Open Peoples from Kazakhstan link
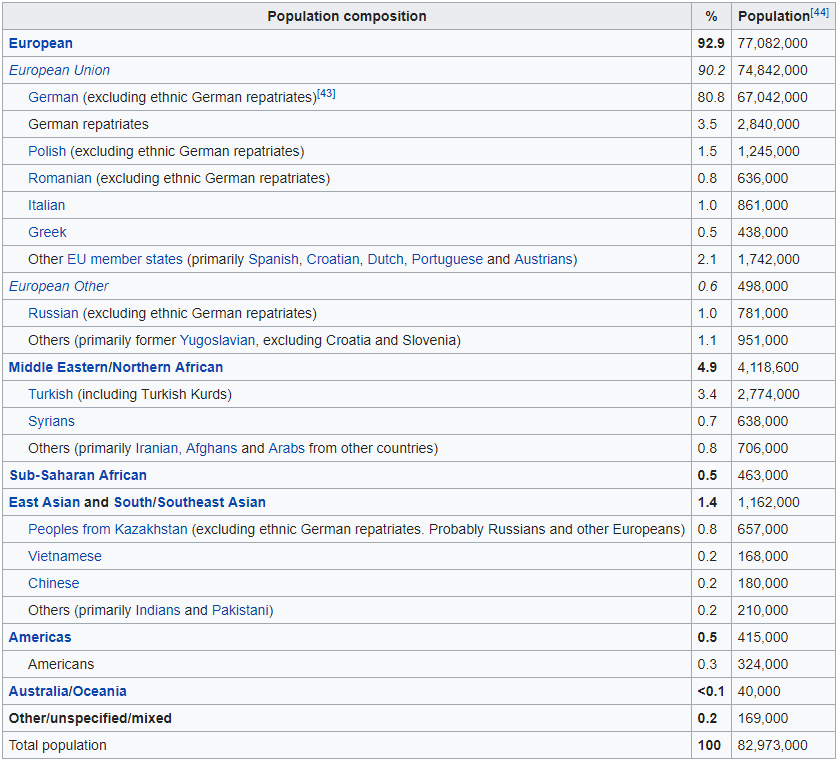The width and height of the screenshot is (838, 761). click(107, 529)
